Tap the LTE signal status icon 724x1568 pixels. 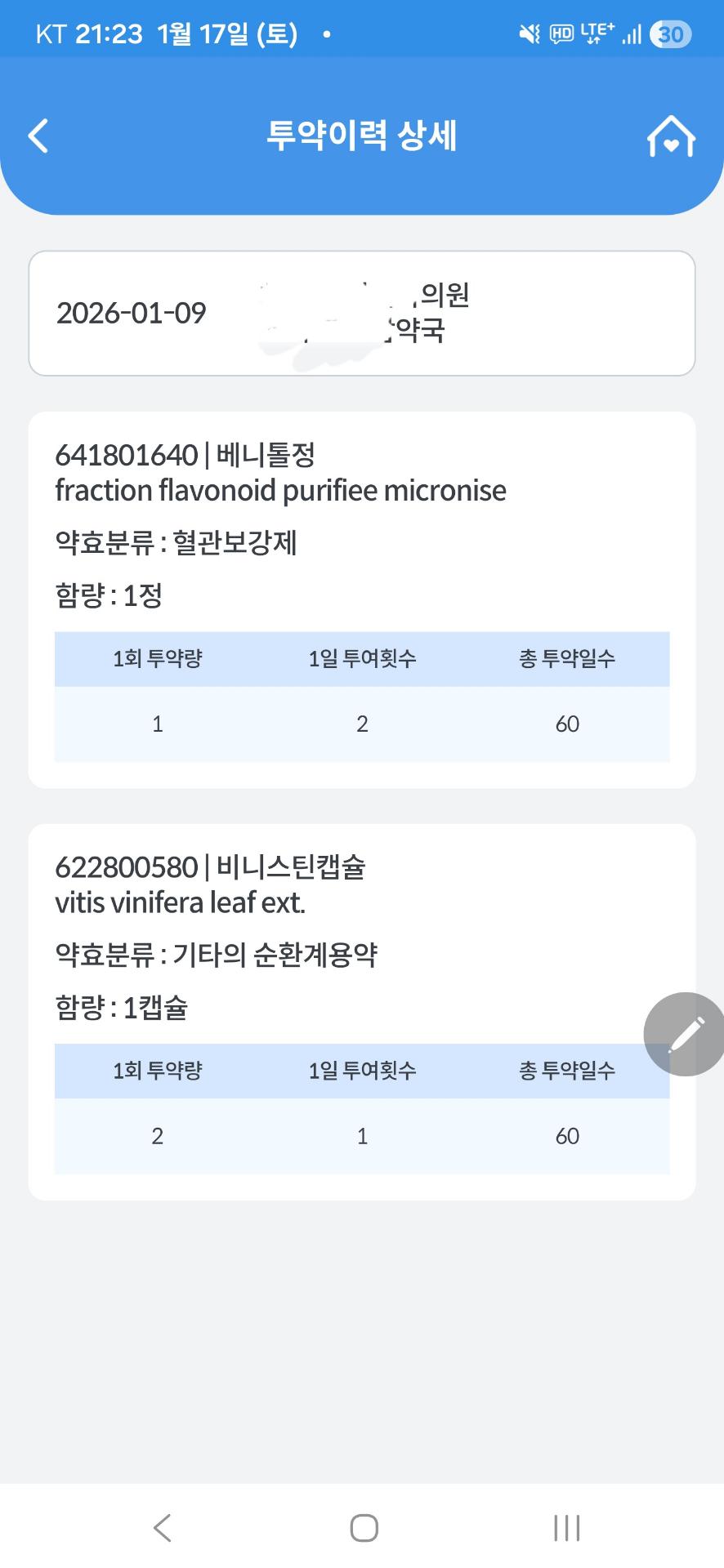[597, 33]
